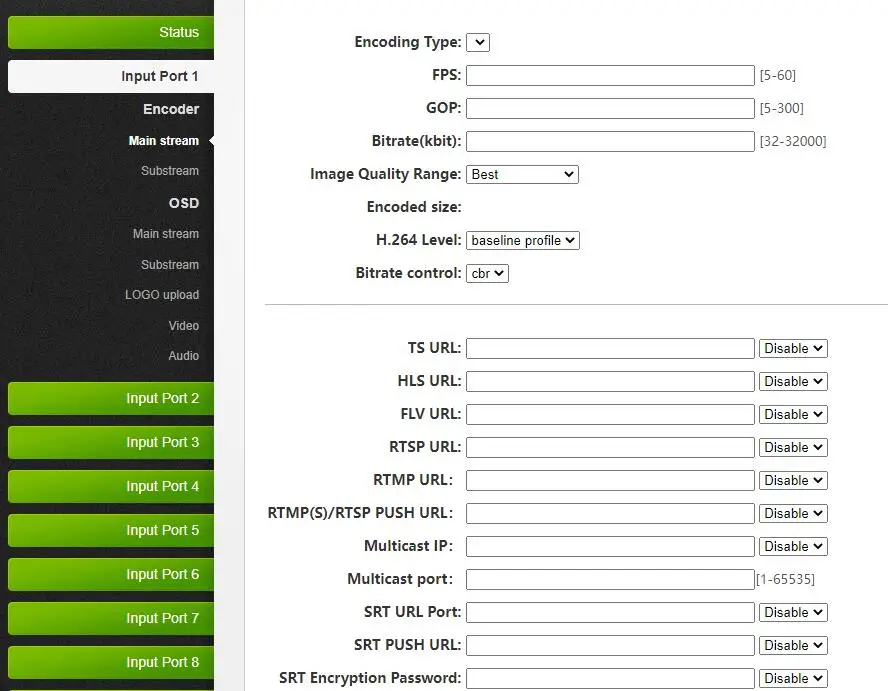Select the Input Port 1 tab
Image resolution: width=888 pixels, height=691 pixels.
(x=110, y=75)
